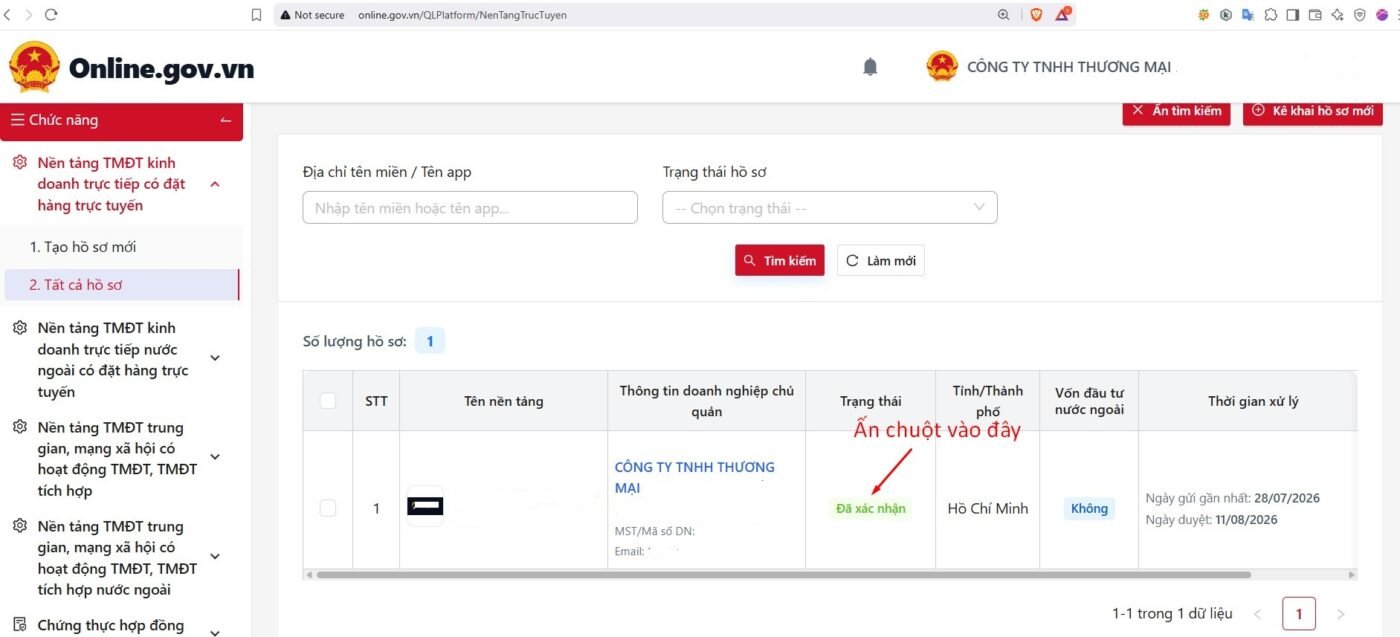The height and width of the screenshot is (637, 1400).
Task: Click the next page arrow in pagination
Action: click(1341, 613)
